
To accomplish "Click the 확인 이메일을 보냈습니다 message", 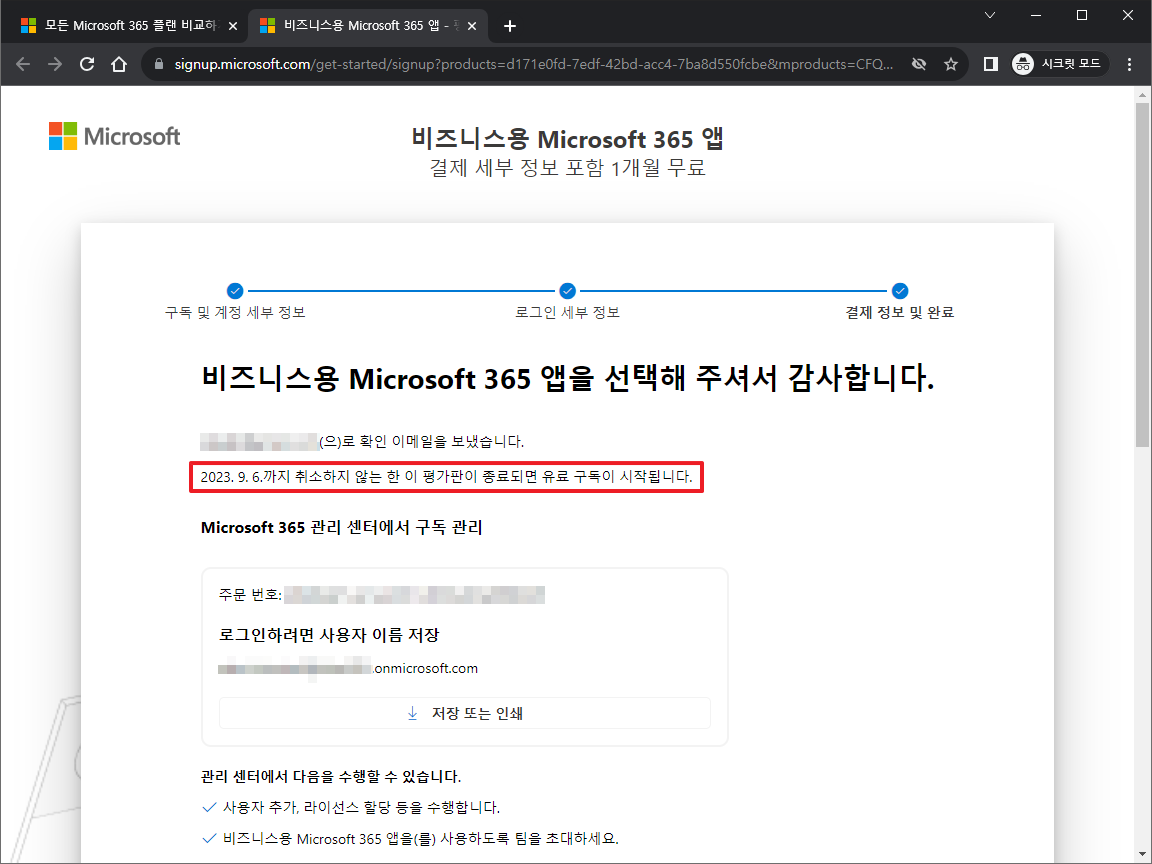I will [362, 442].
